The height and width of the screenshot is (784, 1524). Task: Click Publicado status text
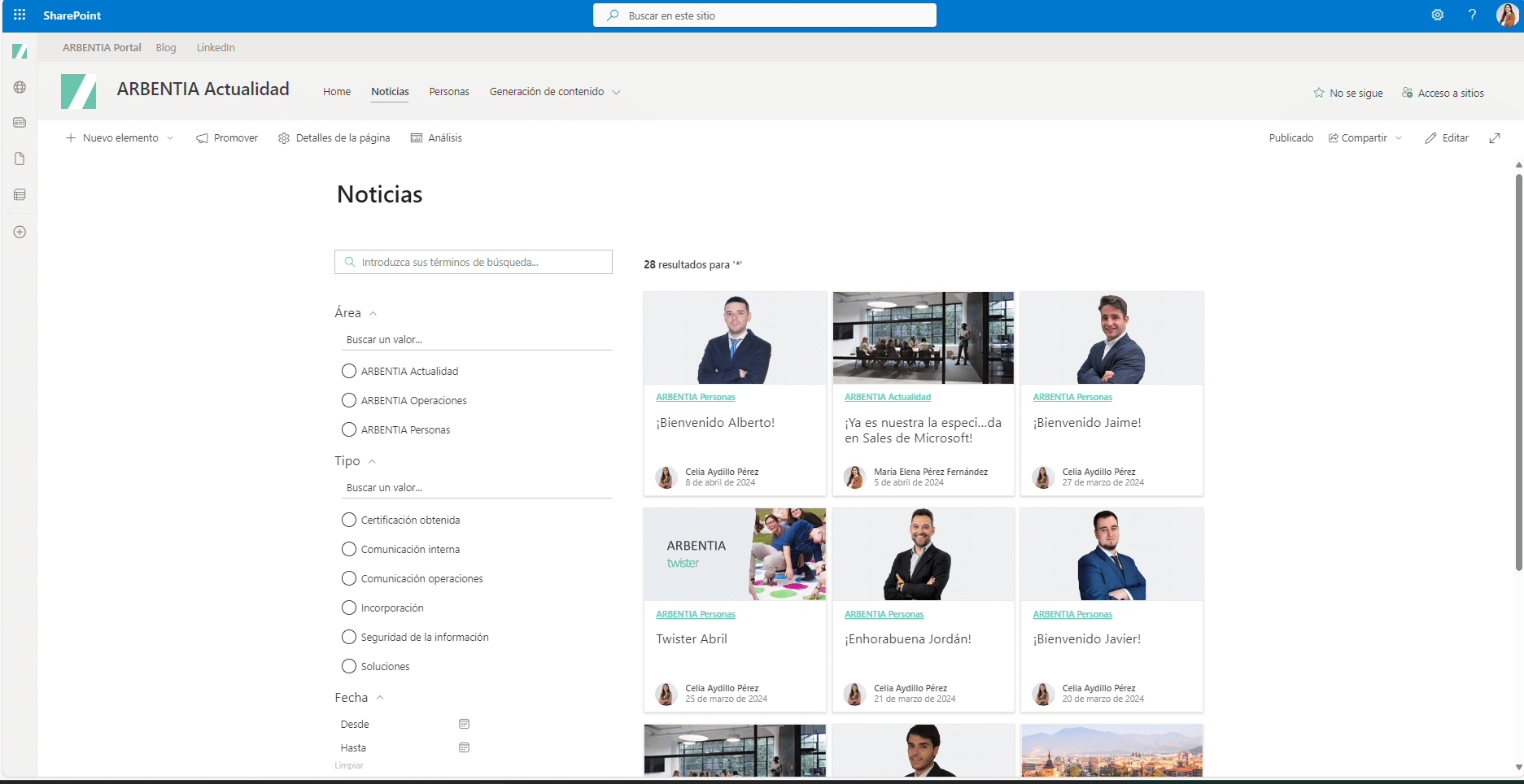coord(1291,138)
